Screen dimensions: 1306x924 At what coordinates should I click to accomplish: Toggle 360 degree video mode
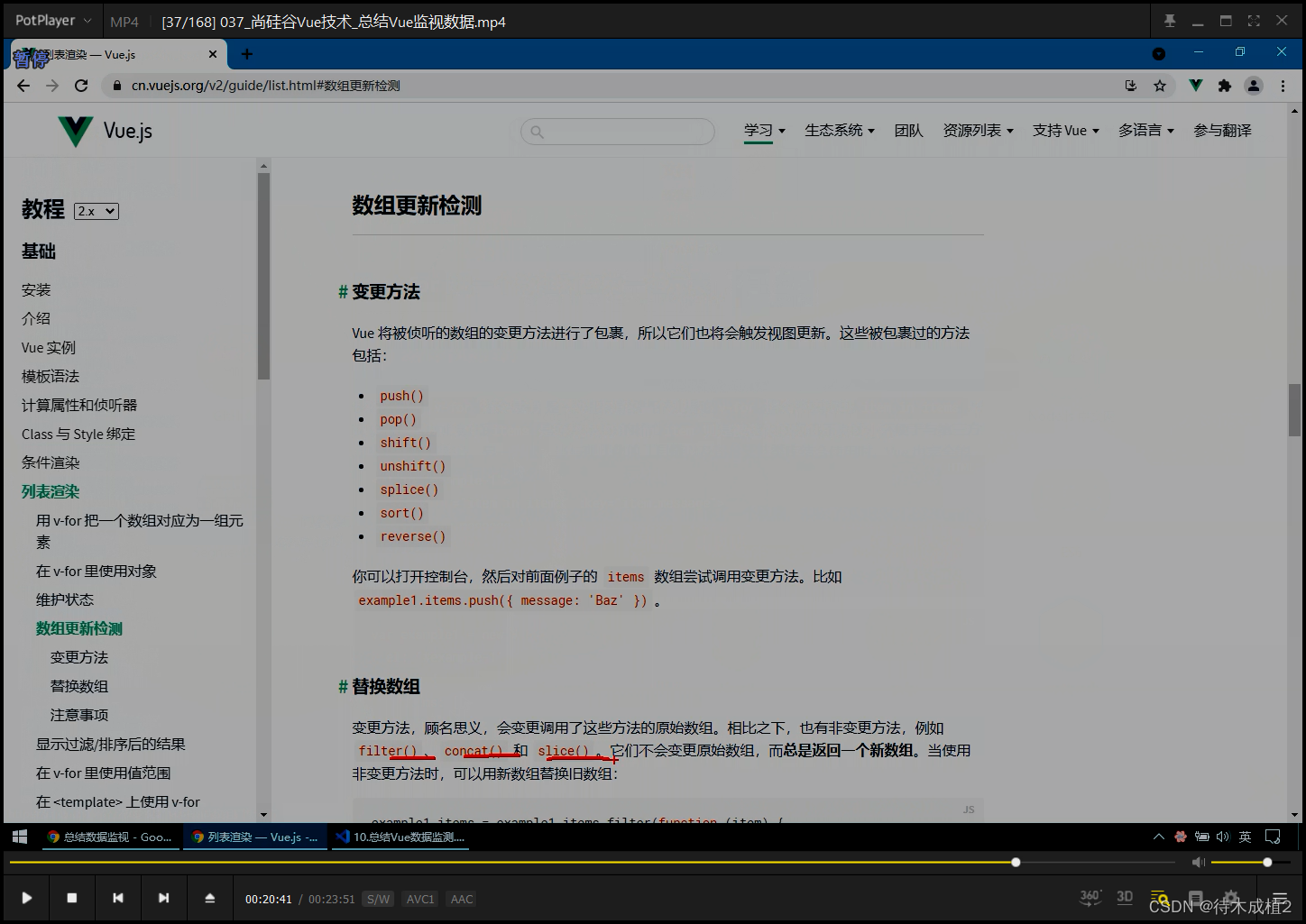coord(1090,896)
